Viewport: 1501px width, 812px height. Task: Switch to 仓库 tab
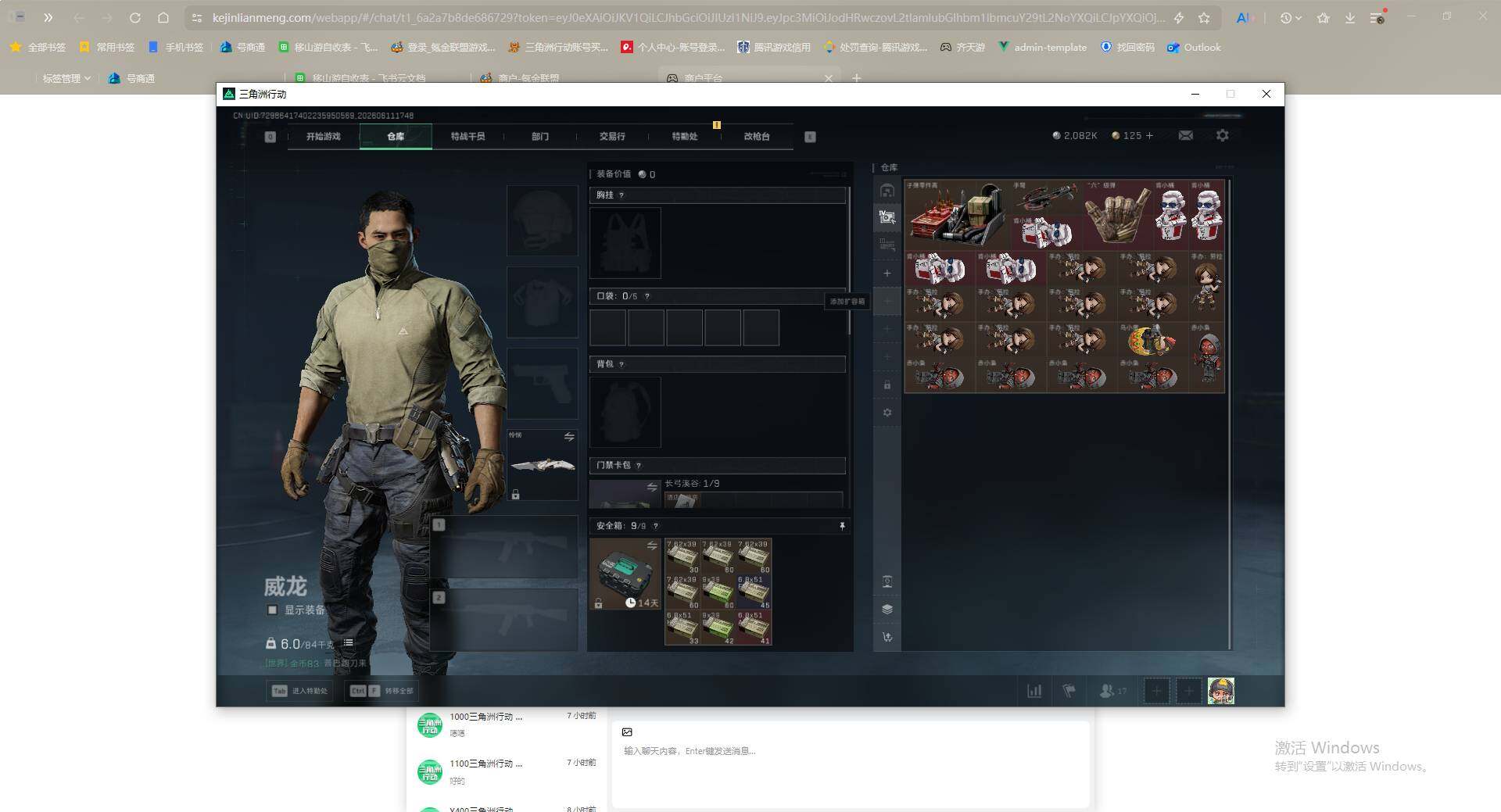tap(396, 137)
